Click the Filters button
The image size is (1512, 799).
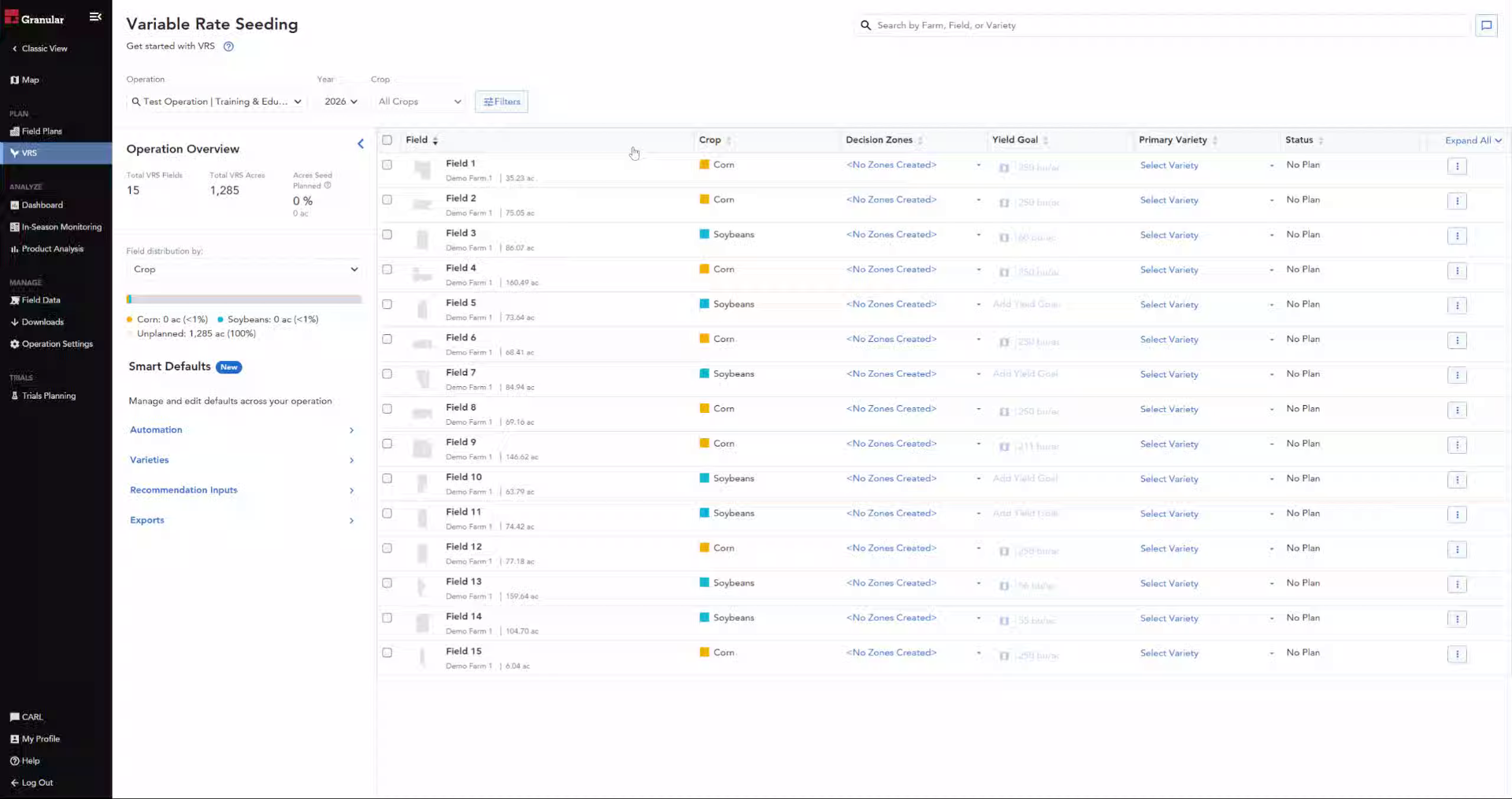pos(502,102)
